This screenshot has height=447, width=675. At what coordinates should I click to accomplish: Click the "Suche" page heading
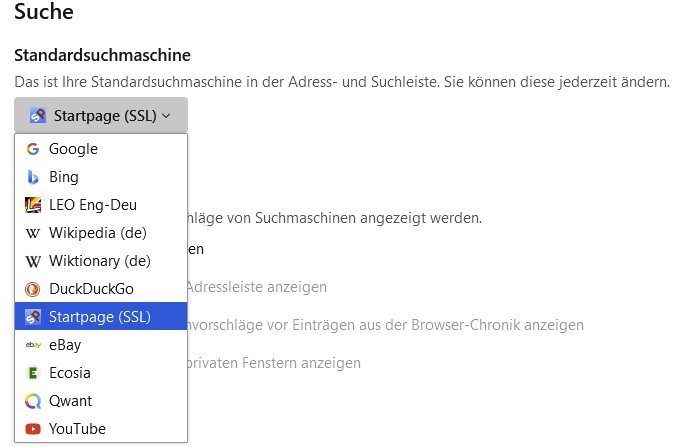pos(44,13)
